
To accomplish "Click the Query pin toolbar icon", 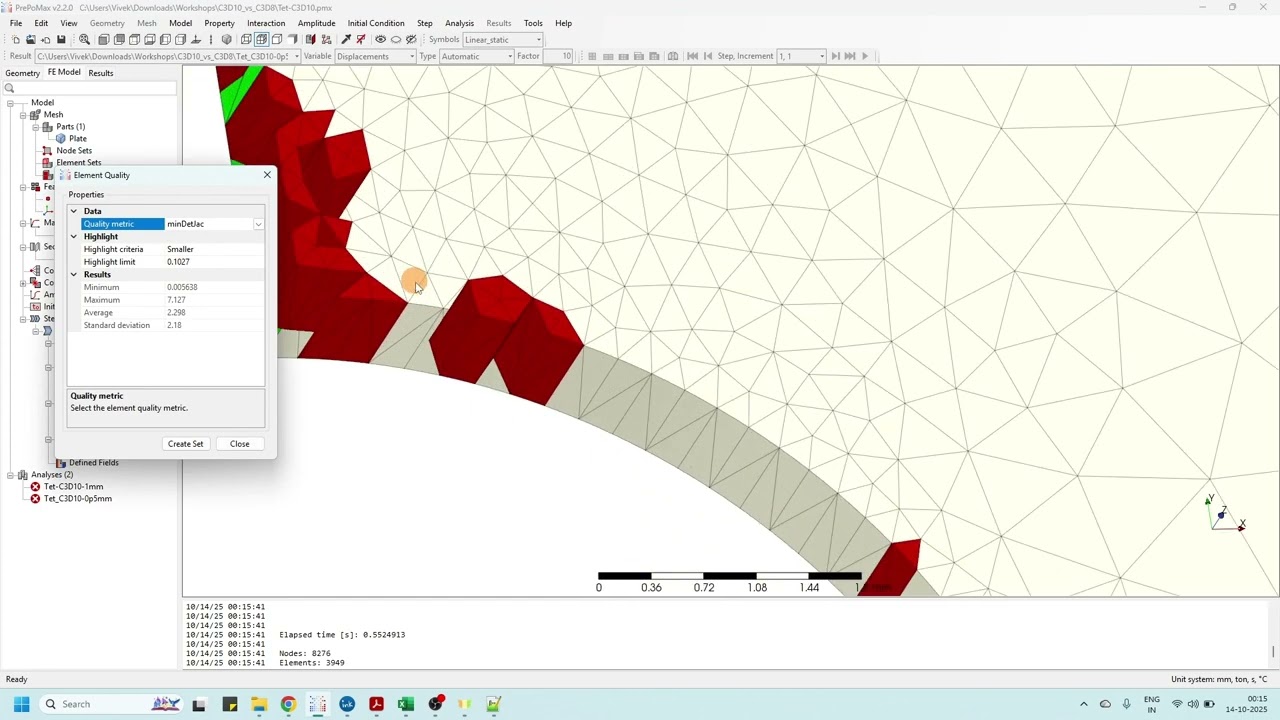I will (346, 39).
